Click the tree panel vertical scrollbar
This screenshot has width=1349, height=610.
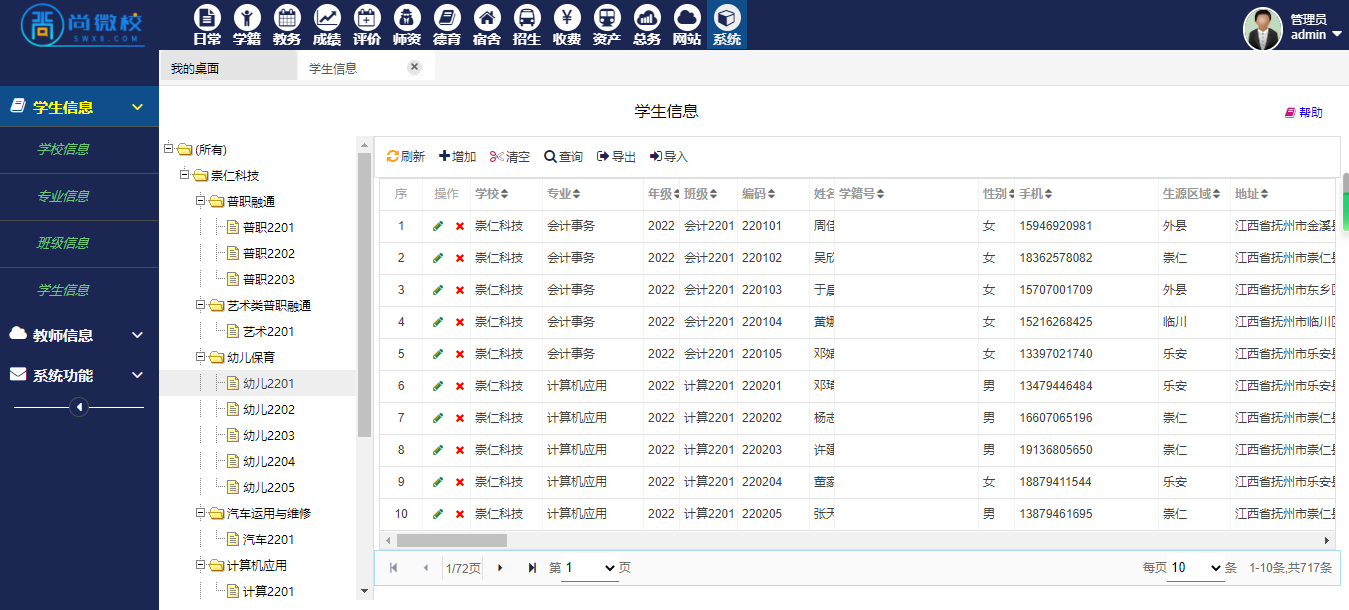pyautogui.click(x=364, y=295)
